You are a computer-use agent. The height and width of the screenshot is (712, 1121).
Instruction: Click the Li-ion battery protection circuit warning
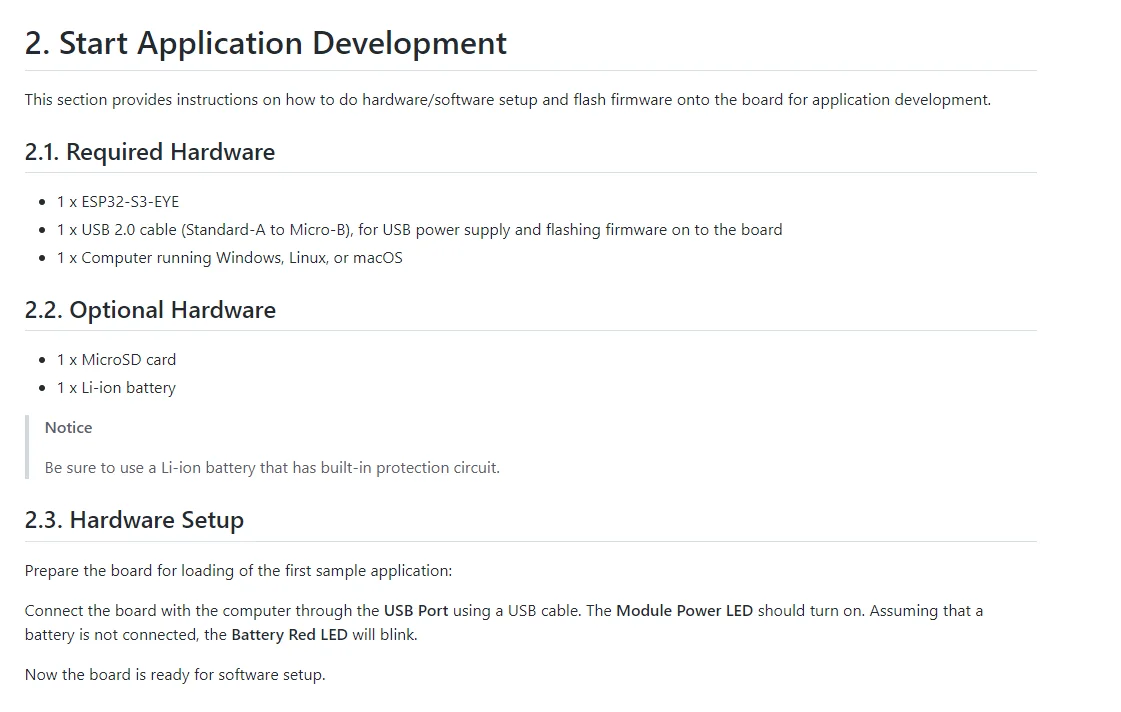coord(272,468)
